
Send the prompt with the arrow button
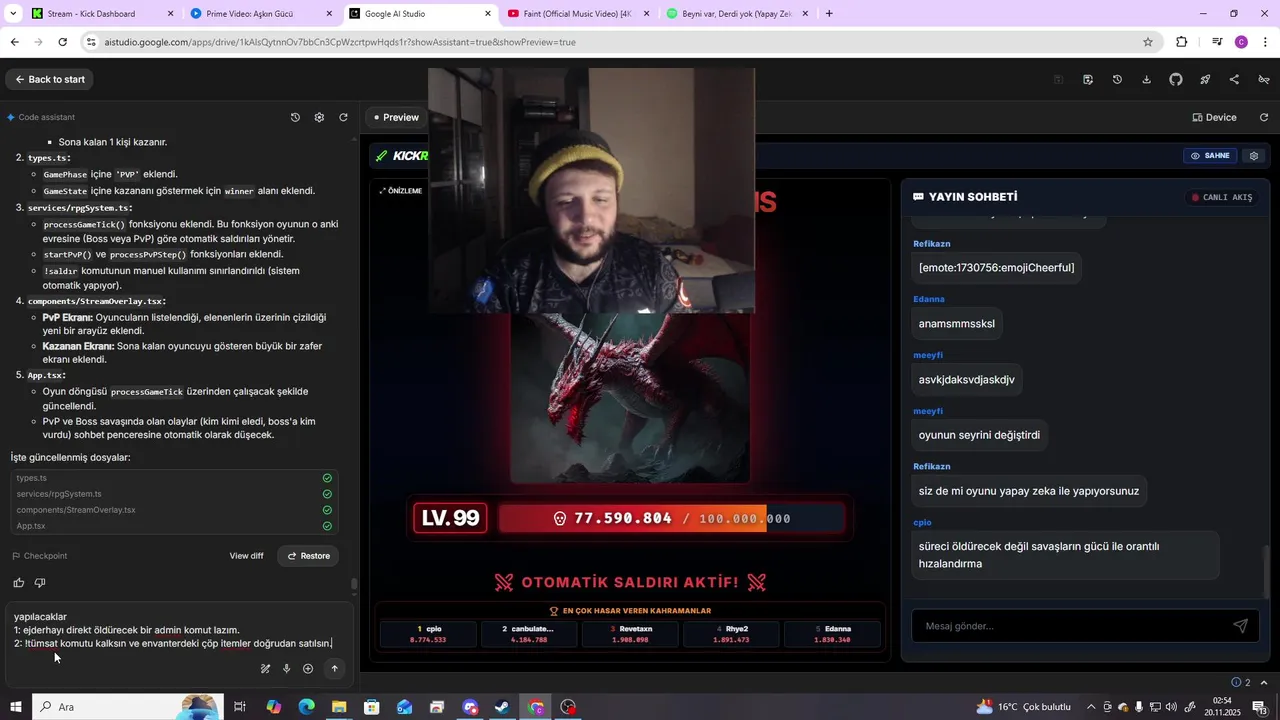coord(334,669)
